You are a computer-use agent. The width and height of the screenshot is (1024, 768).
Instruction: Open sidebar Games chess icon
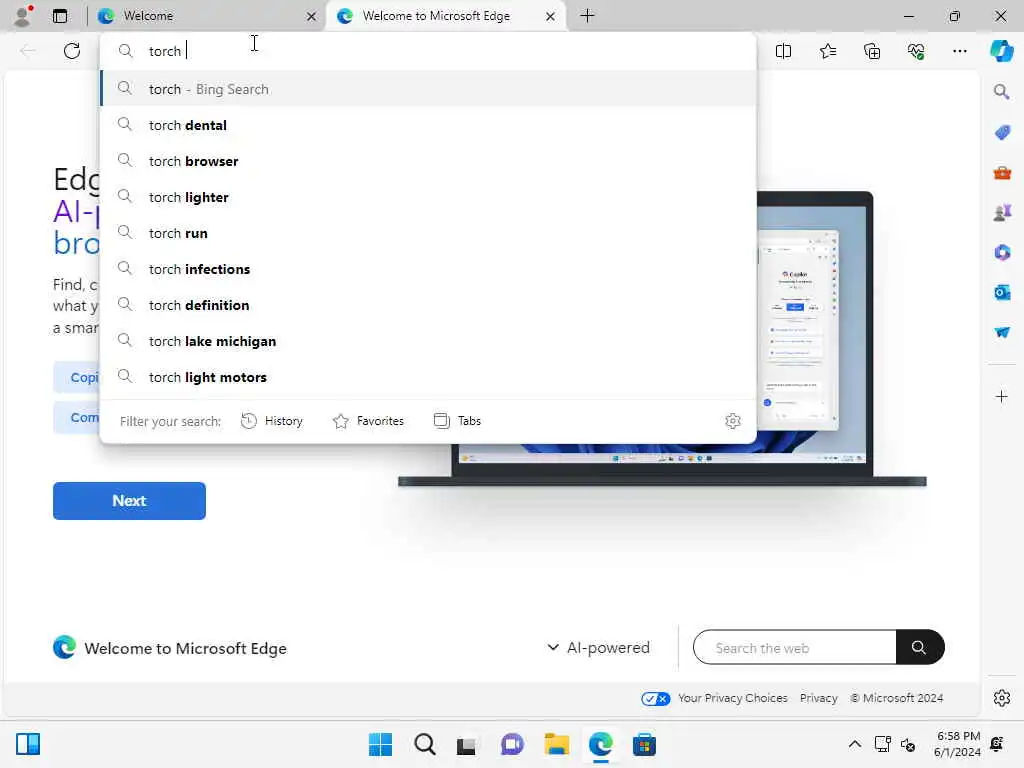(x=1002, y=213)
